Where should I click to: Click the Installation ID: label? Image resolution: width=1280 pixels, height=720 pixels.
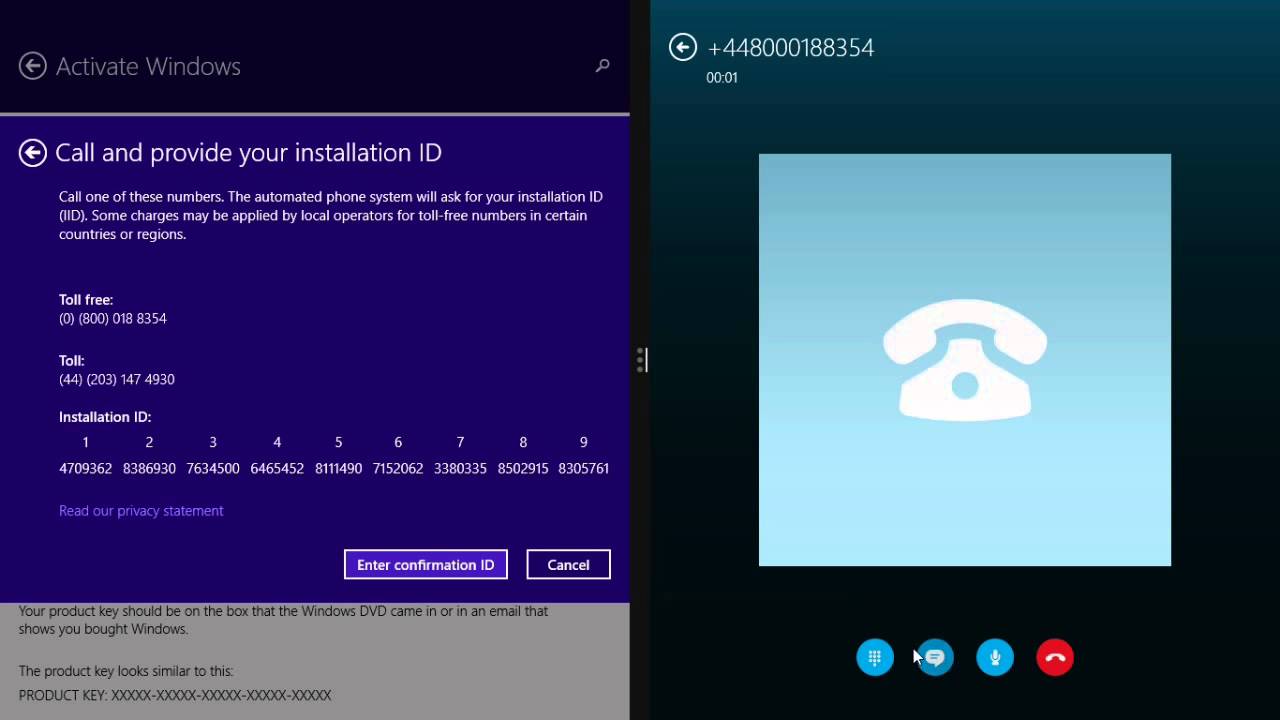coord(105,417)
